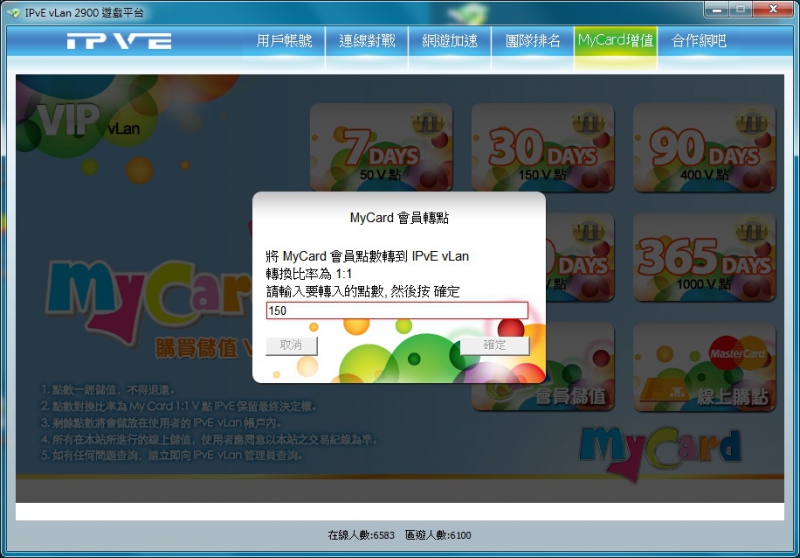This screenshot has width=800, height=558.
Task: Click the IPVE logo in header
Action: 119,41
